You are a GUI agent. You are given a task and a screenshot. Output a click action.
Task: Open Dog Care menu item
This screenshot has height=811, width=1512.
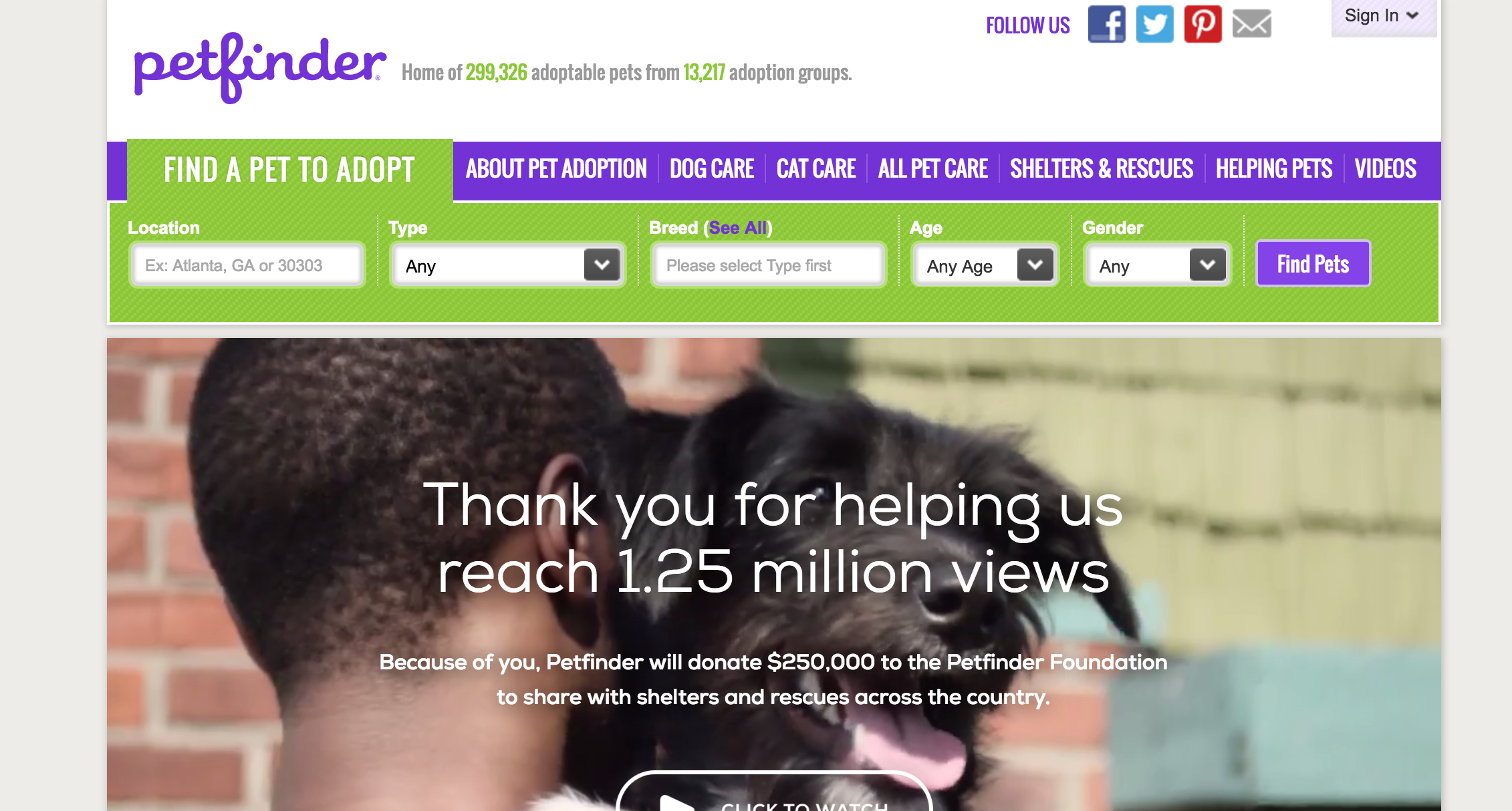712,169
